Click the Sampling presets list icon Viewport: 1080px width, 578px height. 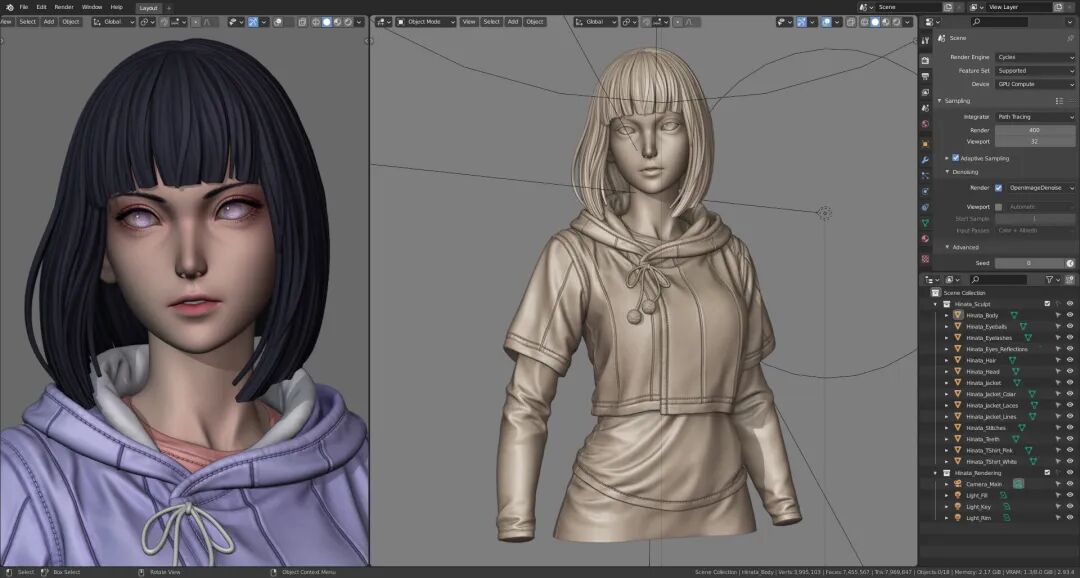tap(1059, 101)
